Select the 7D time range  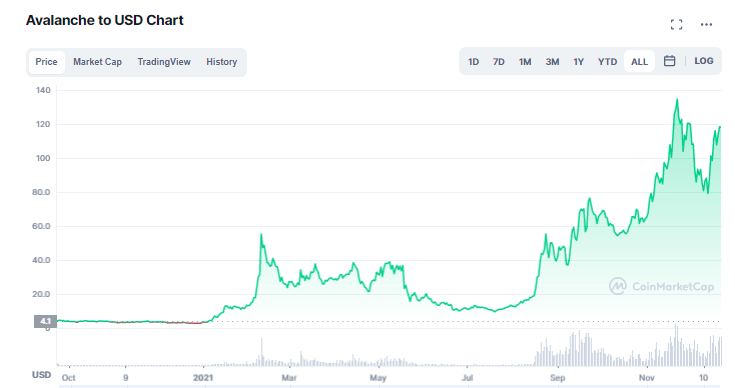click(x=499, y=62)
